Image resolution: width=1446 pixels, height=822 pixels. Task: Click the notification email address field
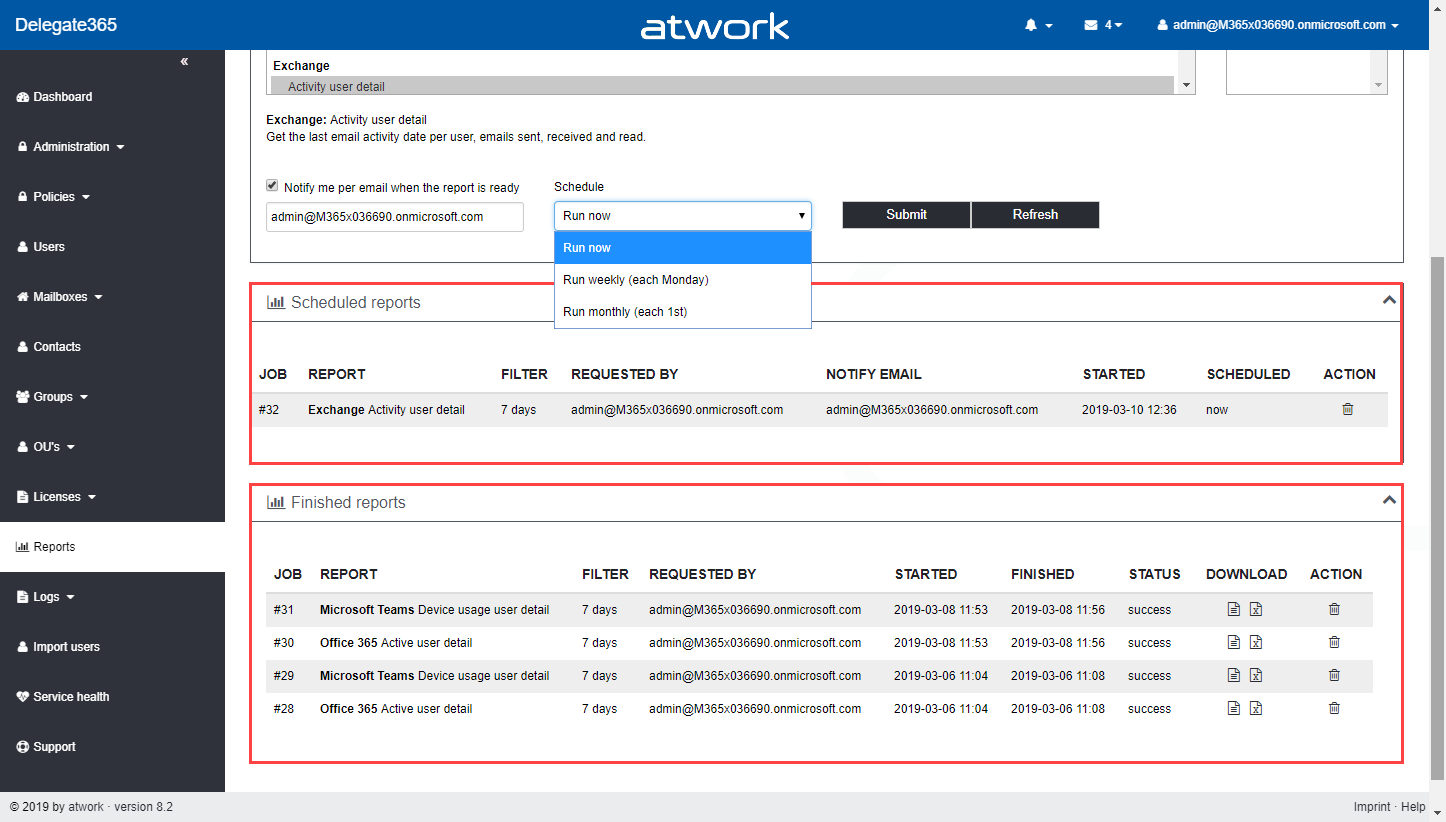tap(394, 217)
